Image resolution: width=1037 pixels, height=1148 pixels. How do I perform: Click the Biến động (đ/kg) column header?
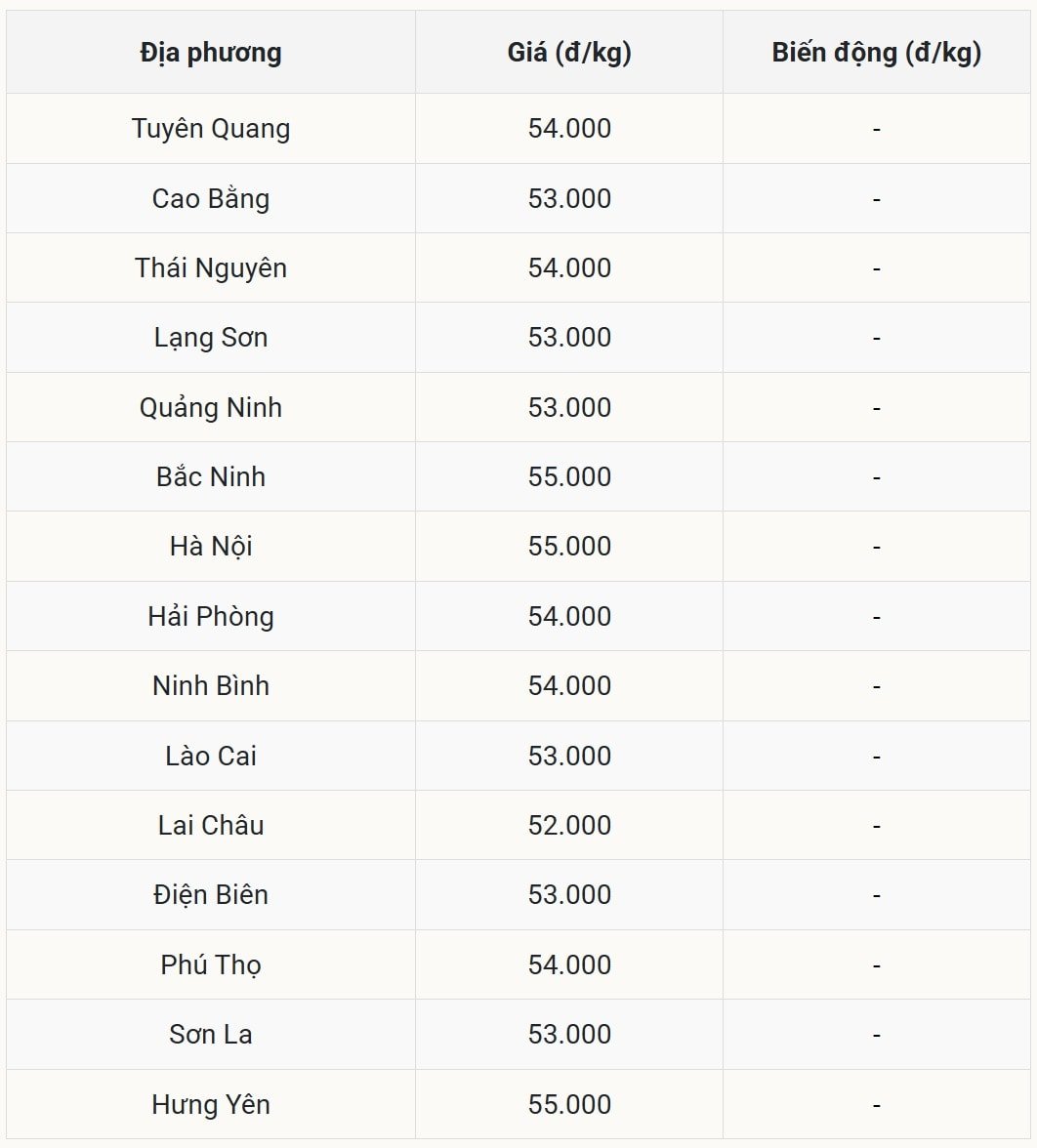point(876,53)
